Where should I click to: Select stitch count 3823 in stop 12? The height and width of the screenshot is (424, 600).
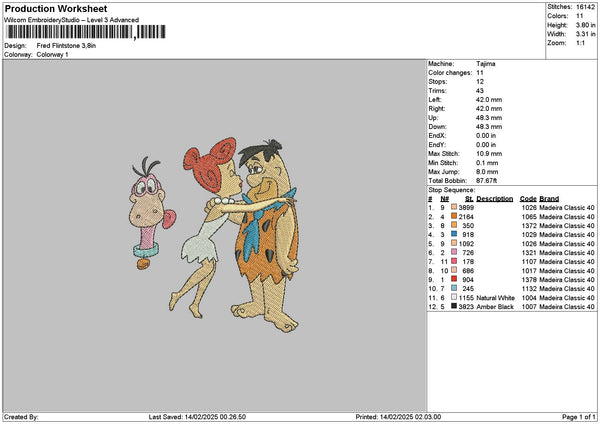(466, 307)
